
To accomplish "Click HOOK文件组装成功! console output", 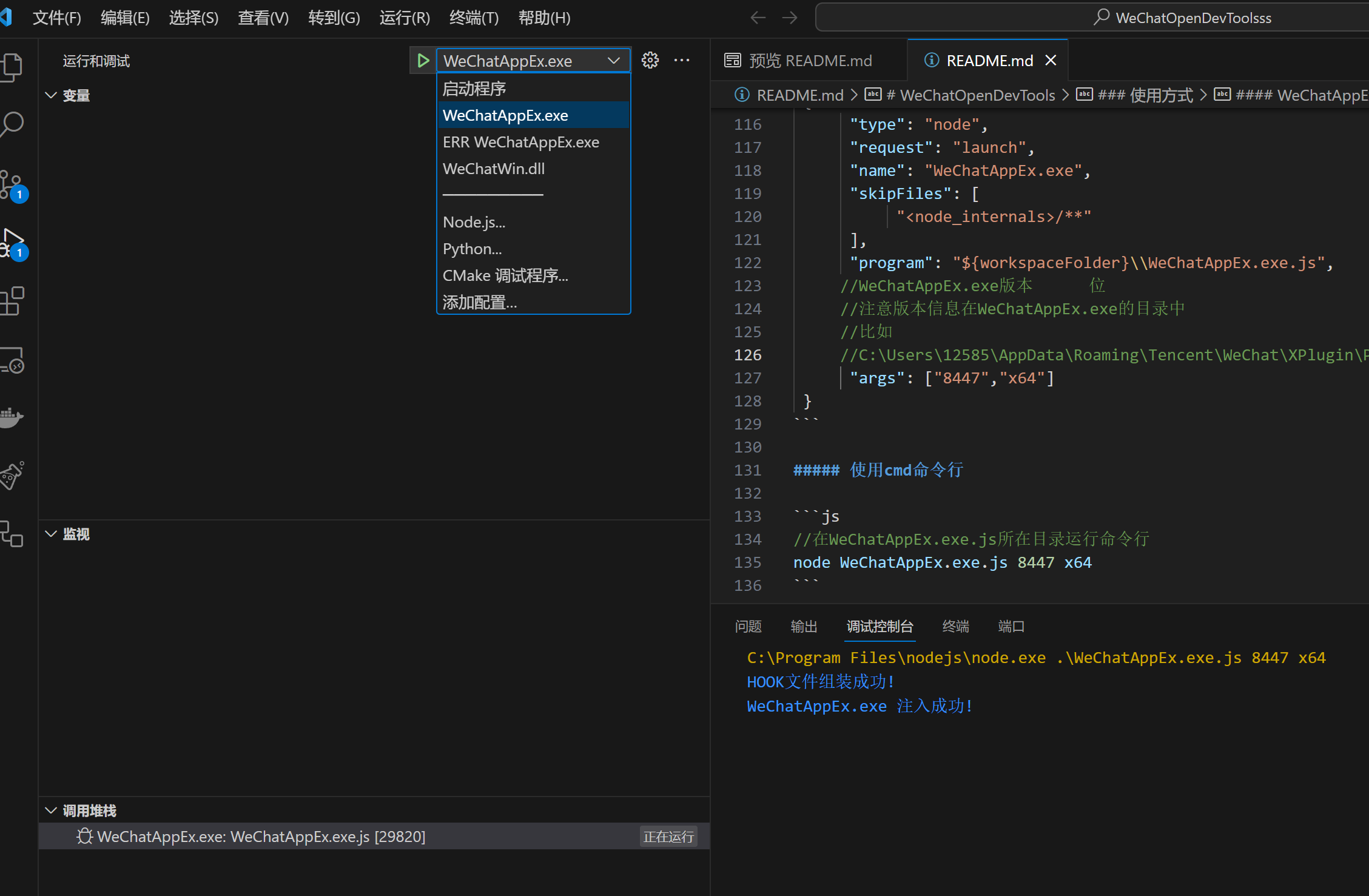I will tap(821, 682).
